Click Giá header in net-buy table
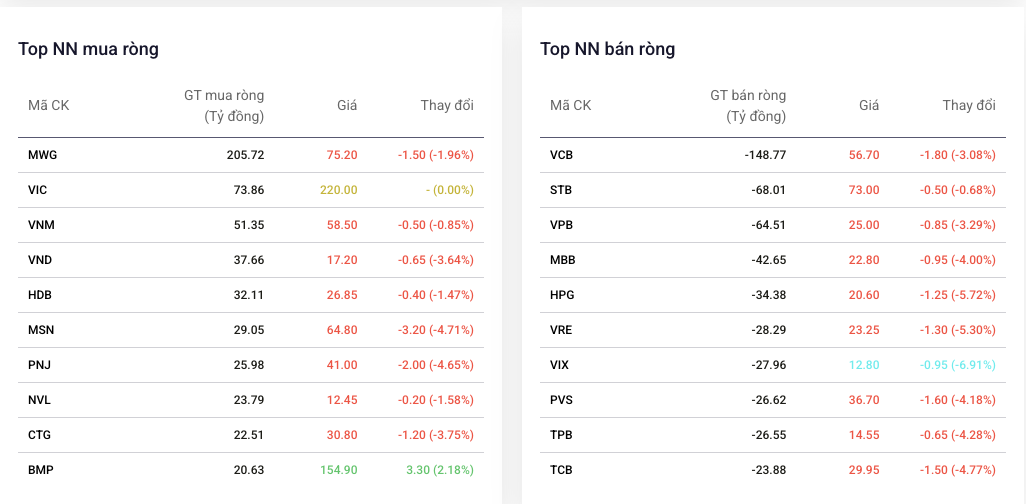The image size is (1026, 504). click(x=347, y=105)
